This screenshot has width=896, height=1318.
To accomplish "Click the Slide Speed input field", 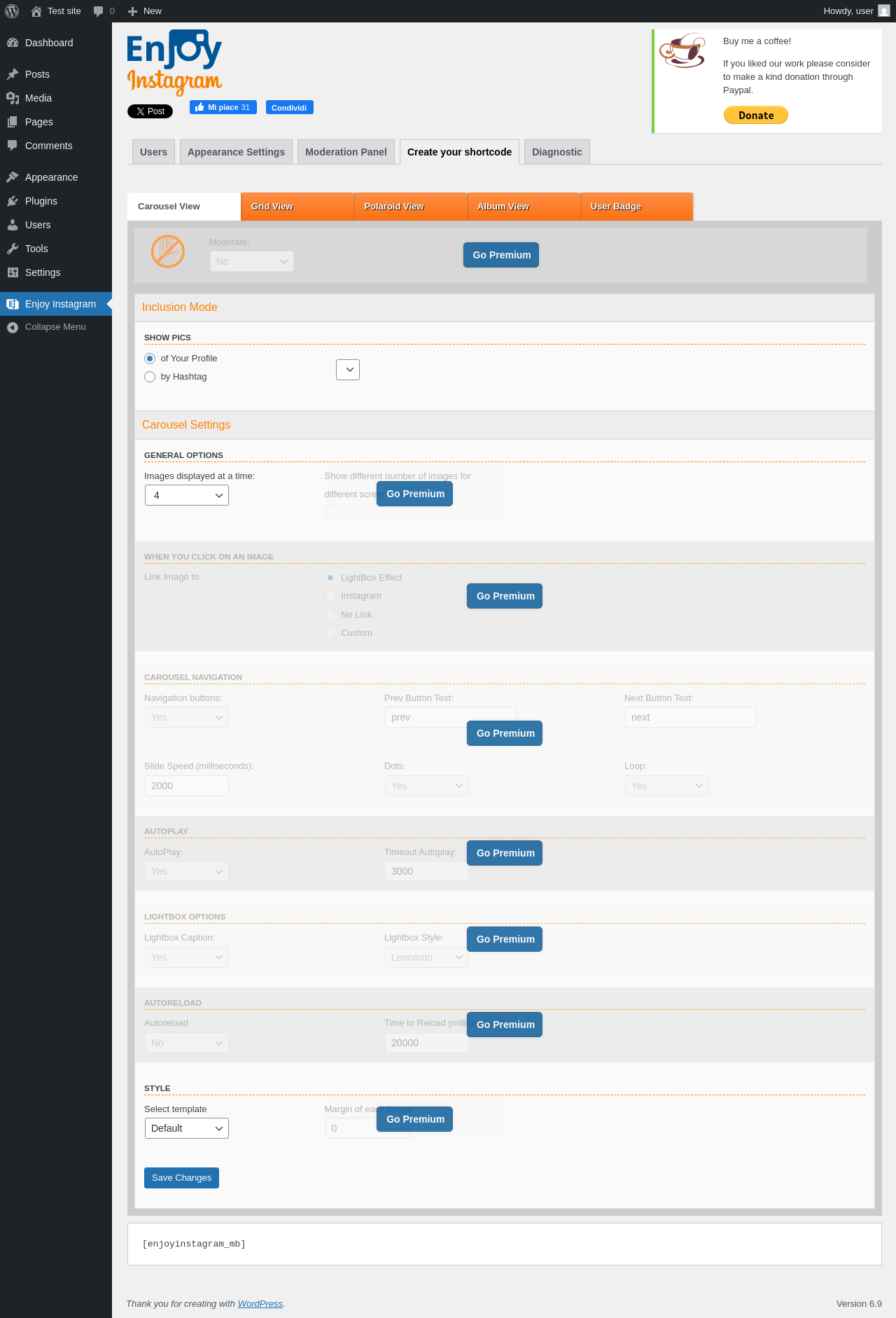I will tap(187, 786).
